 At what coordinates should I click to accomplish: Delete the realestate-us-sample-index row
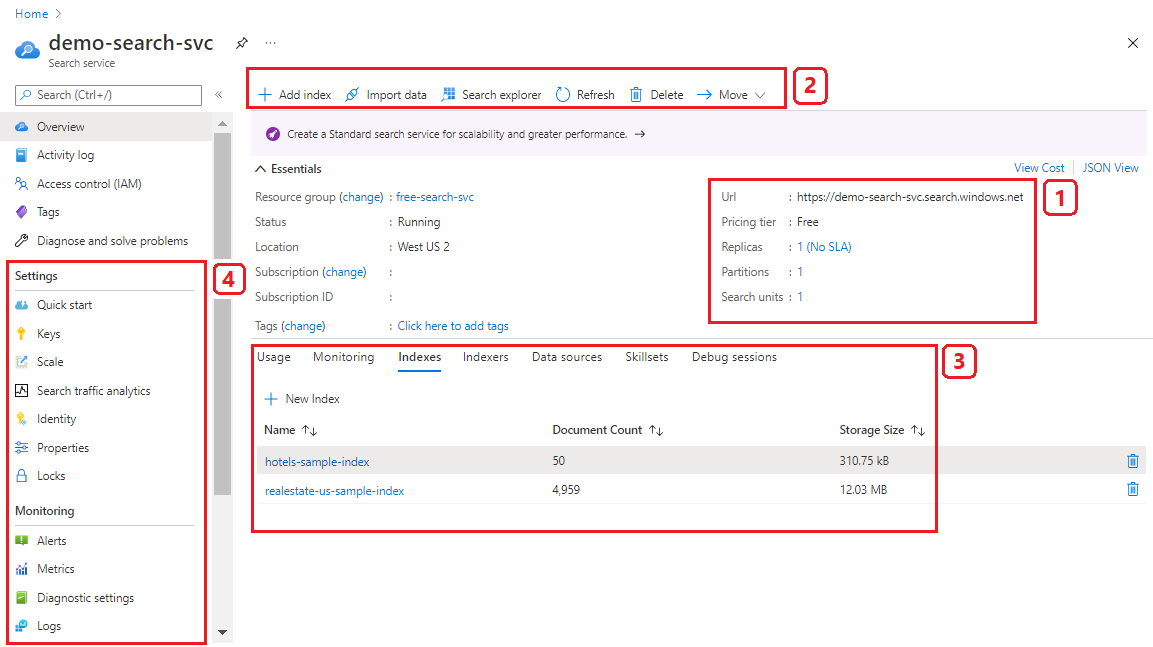click(x=1132, y=489)
